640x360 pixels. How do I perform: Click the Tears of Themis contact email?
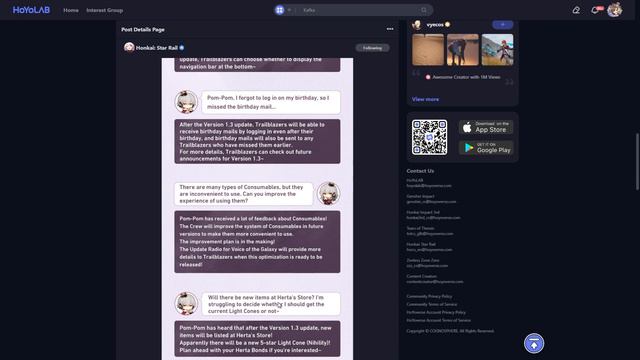(430, 234)
